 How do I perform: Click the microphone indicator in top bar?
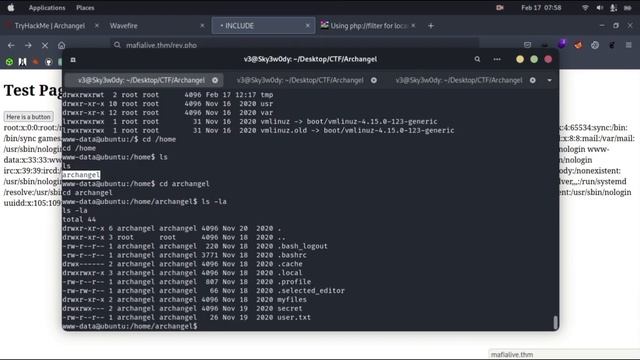click(x=613, y=8)
